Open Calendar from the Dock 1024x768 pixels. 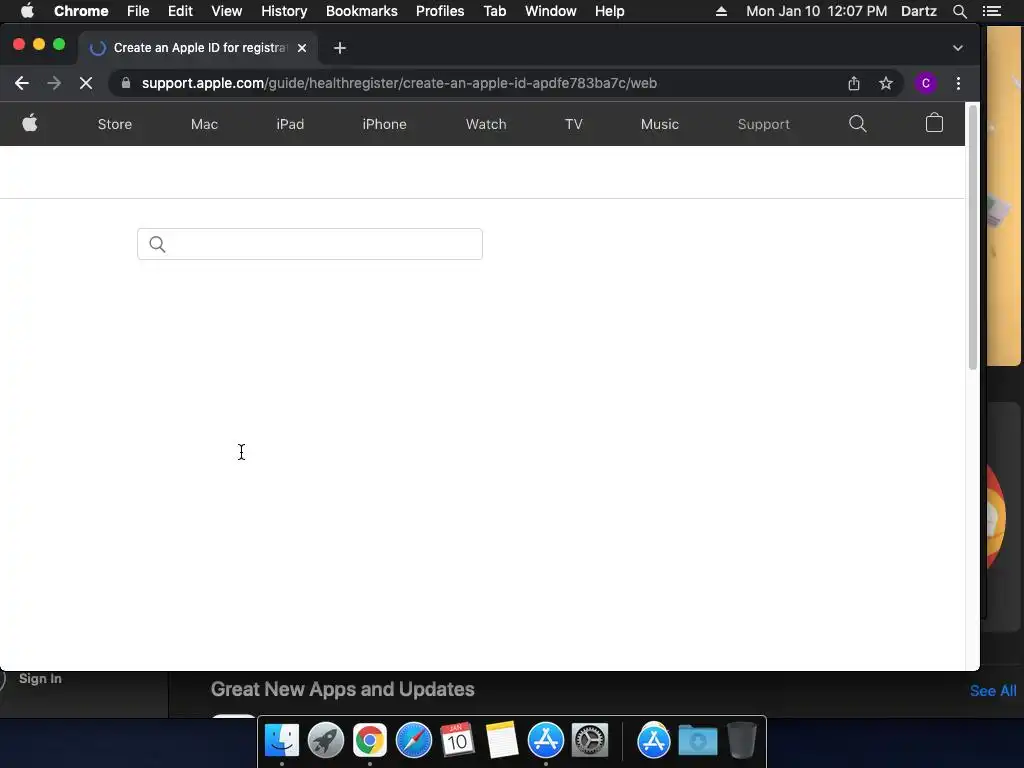click(x=457, y=741)
